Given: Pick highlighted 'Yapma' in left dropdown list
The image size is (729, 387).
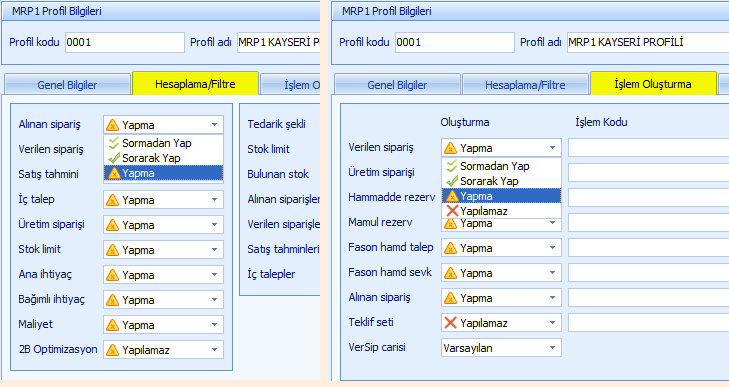Looking at the screenshot, I should point(163,173).
